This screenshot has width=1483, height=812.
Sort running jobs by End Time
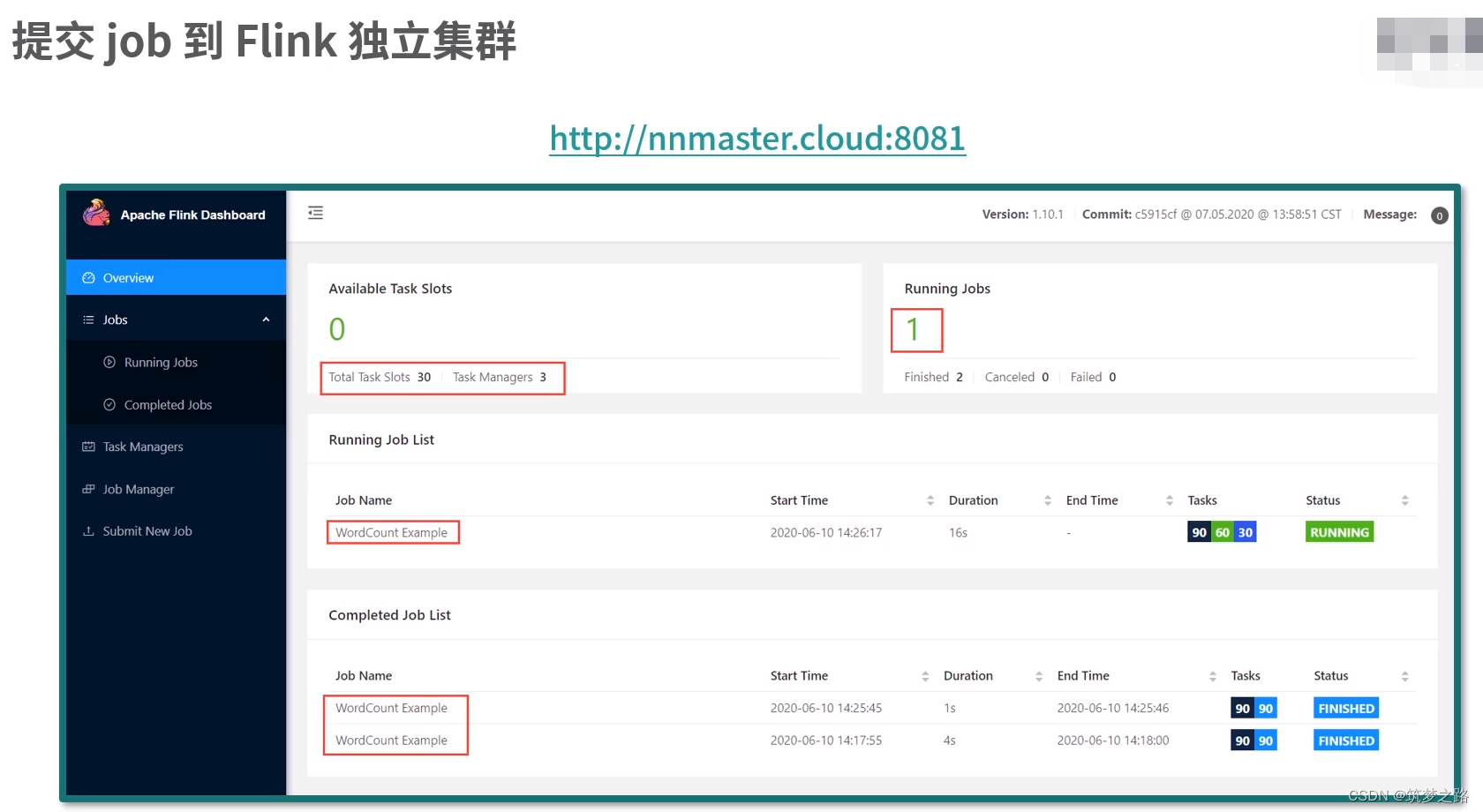point(1170,500)
